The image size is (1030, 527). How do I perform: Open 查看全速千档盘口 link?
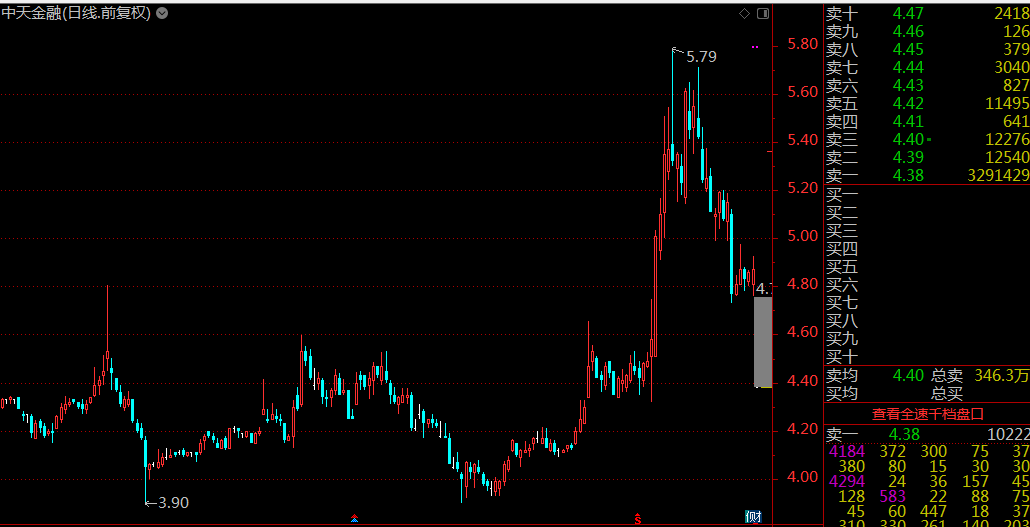tap(927, 413)
